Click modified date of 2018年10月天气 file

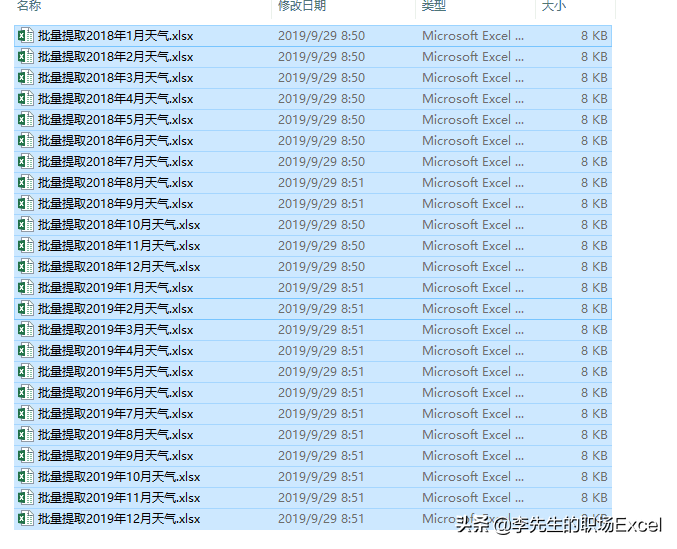click(321, 225)
